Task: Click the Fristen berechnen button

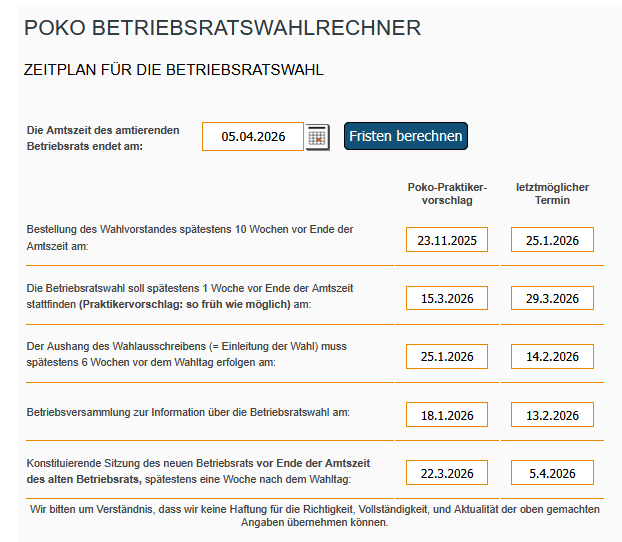Action: (x=406, y=136)
